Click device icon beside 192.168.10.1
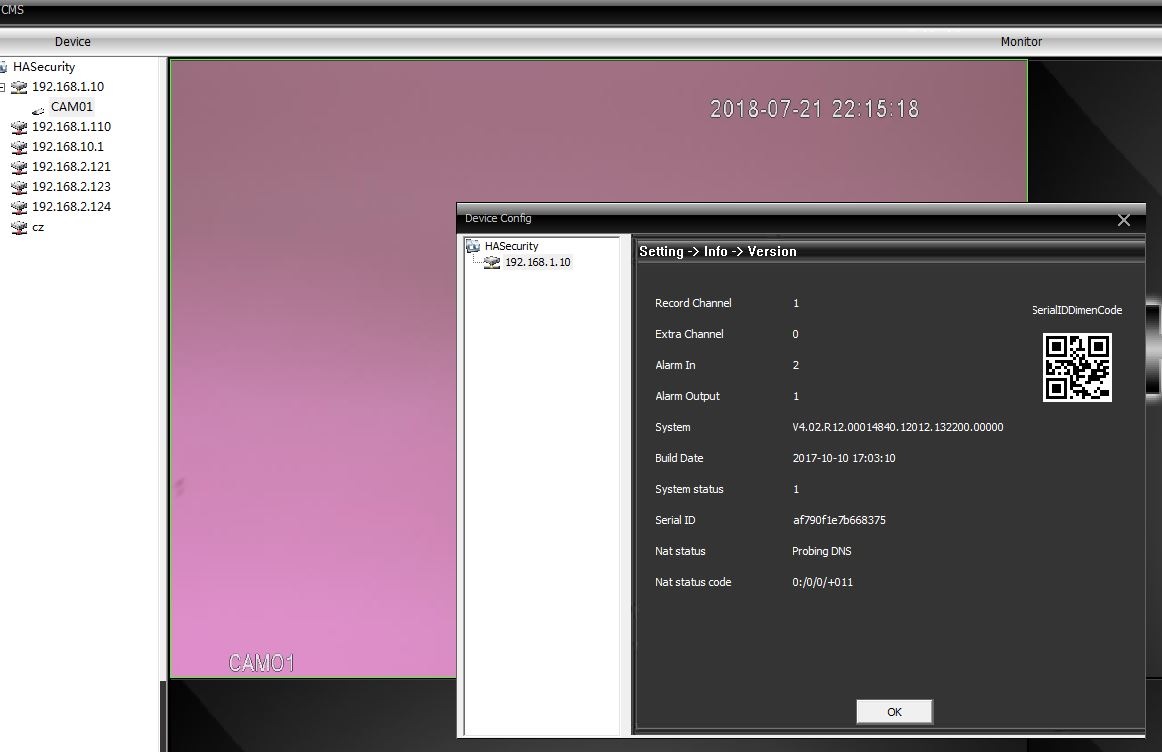Screen dimensions: 1162x752 tap(19, 147)
